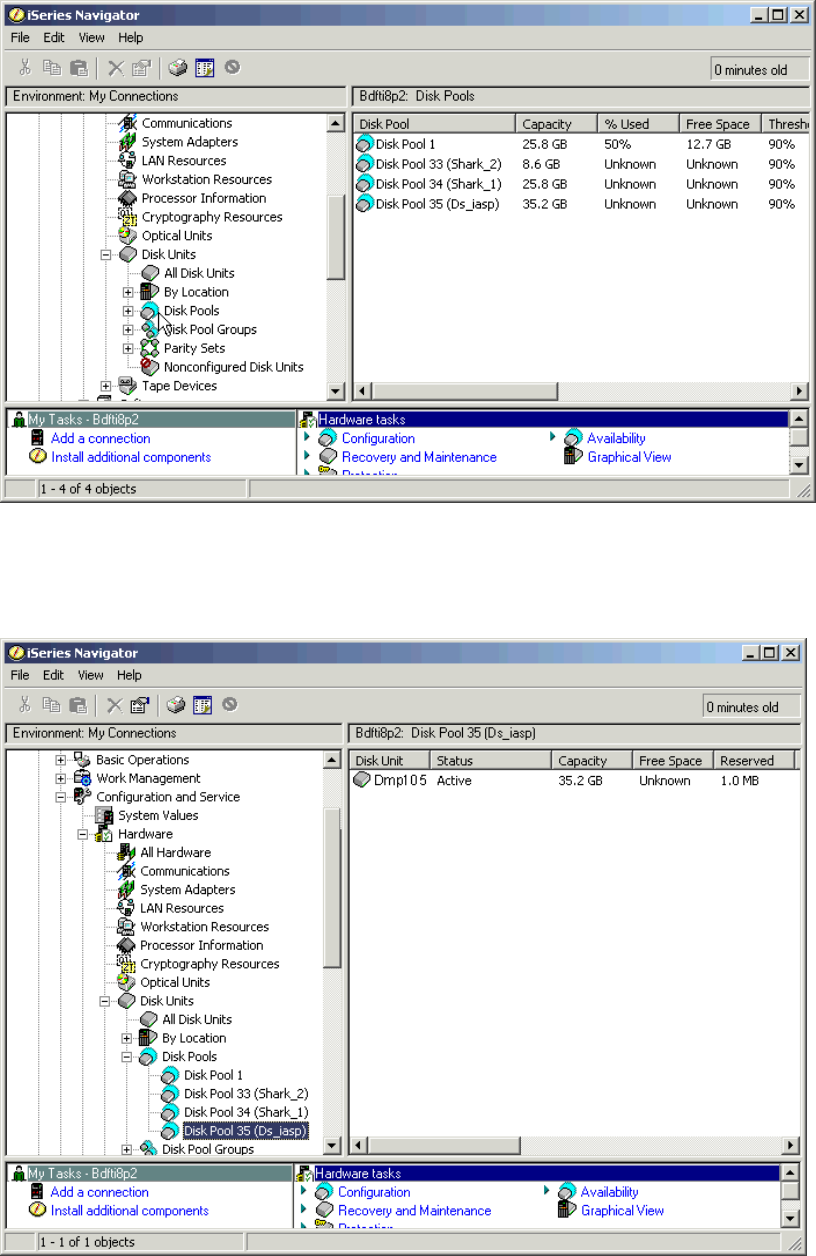Expand By Location node in top tree

(x=128, y=292)
